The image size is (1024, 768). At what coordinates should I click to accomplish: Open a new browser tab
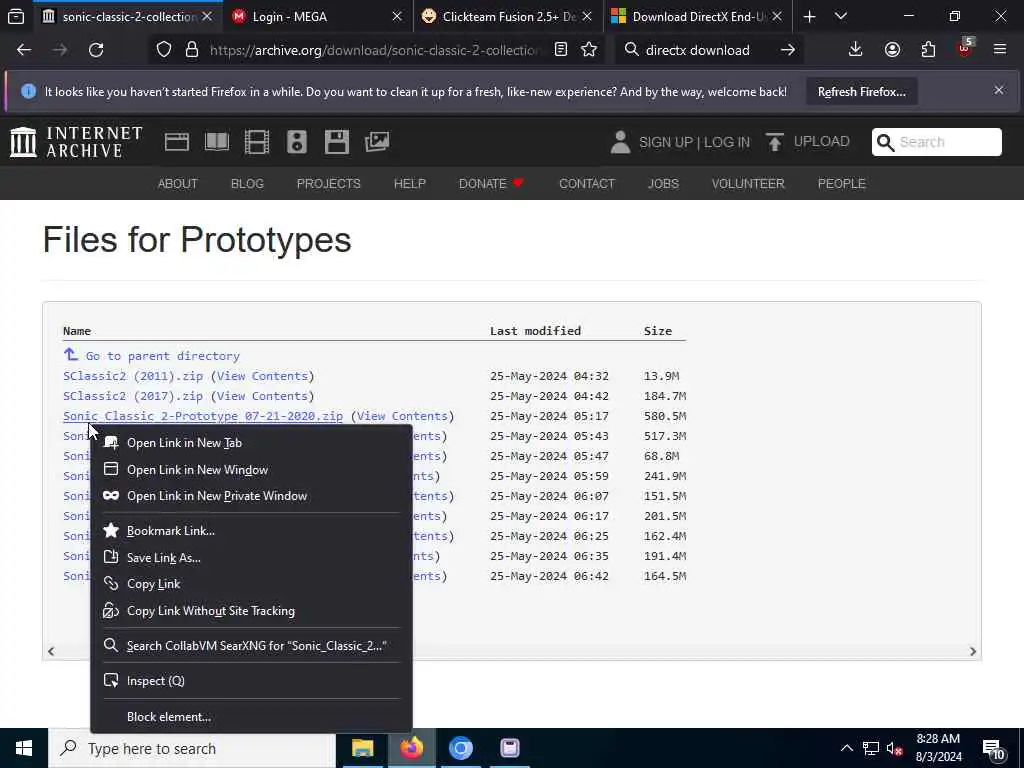pos(809,16)
